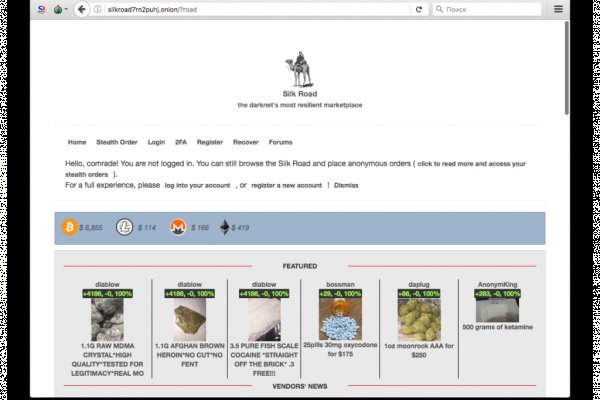Image resolution: width=600 pixels, height=400 pixels.
Task: Dismiss the not-logged-in notice
Action: coord(346,185)
